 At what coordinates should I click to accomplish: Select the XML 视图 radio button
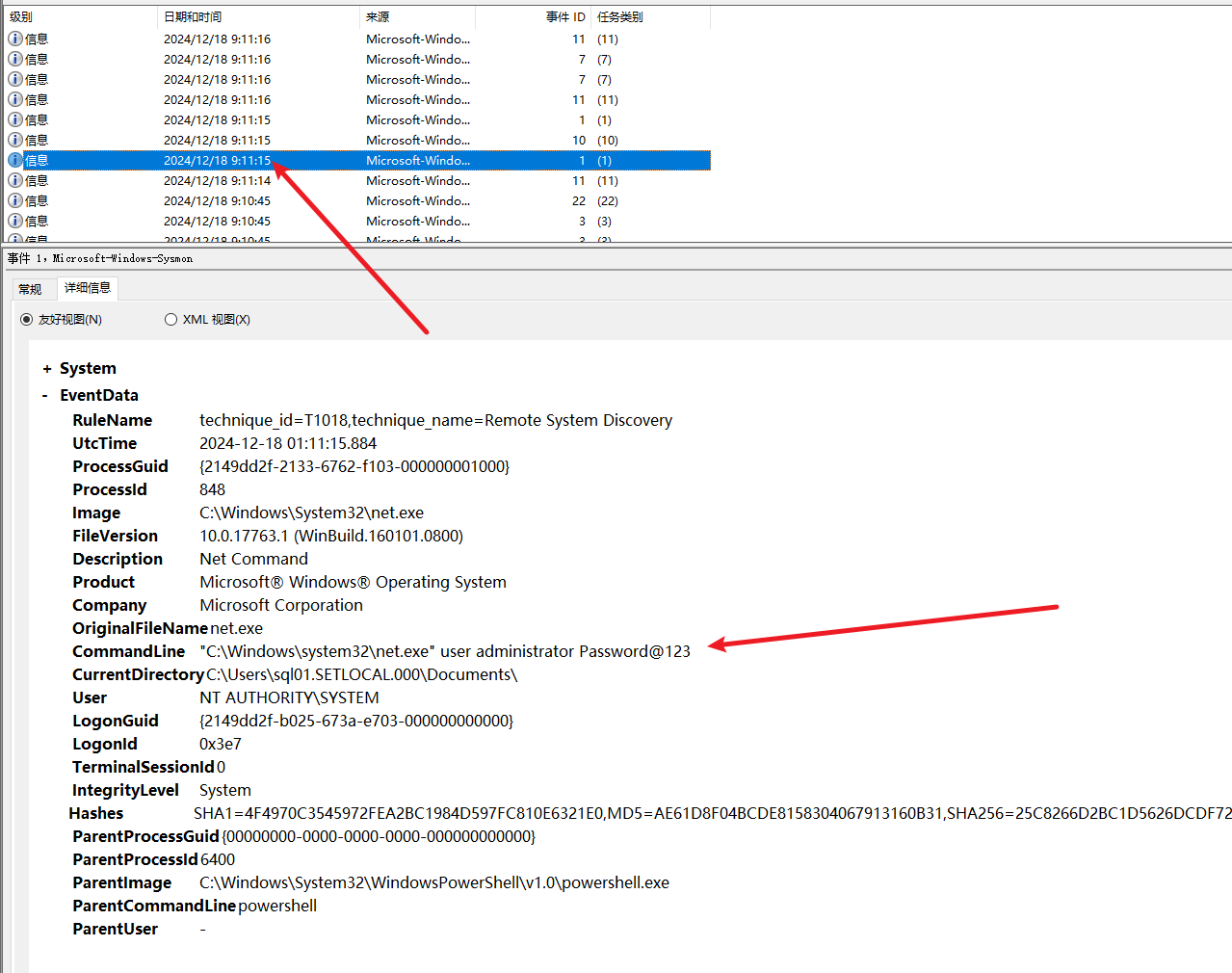[x=170, y=320]
